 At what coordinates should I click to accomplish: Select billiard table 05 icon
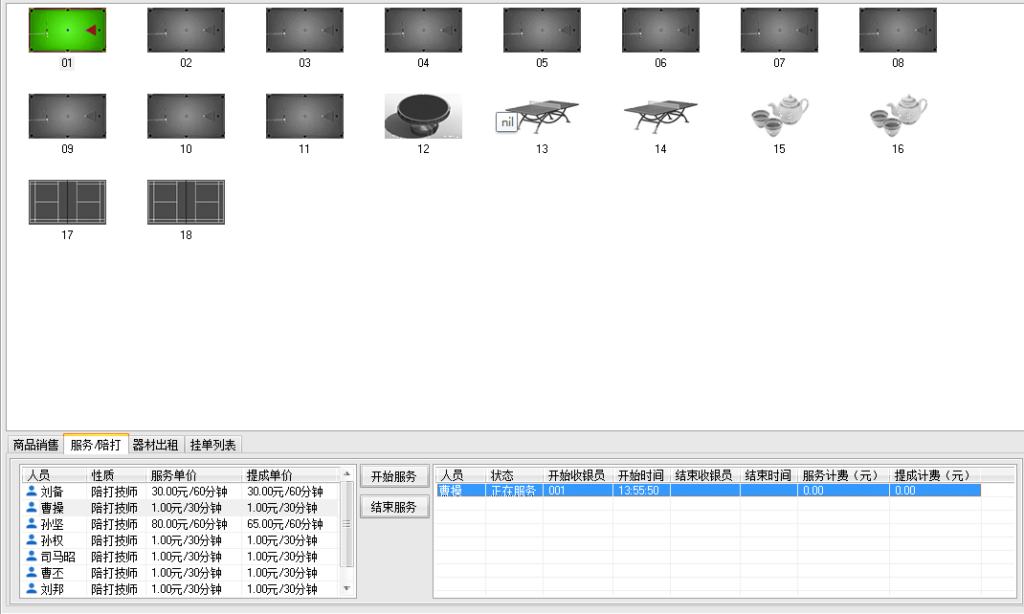[x=541, y=30]
